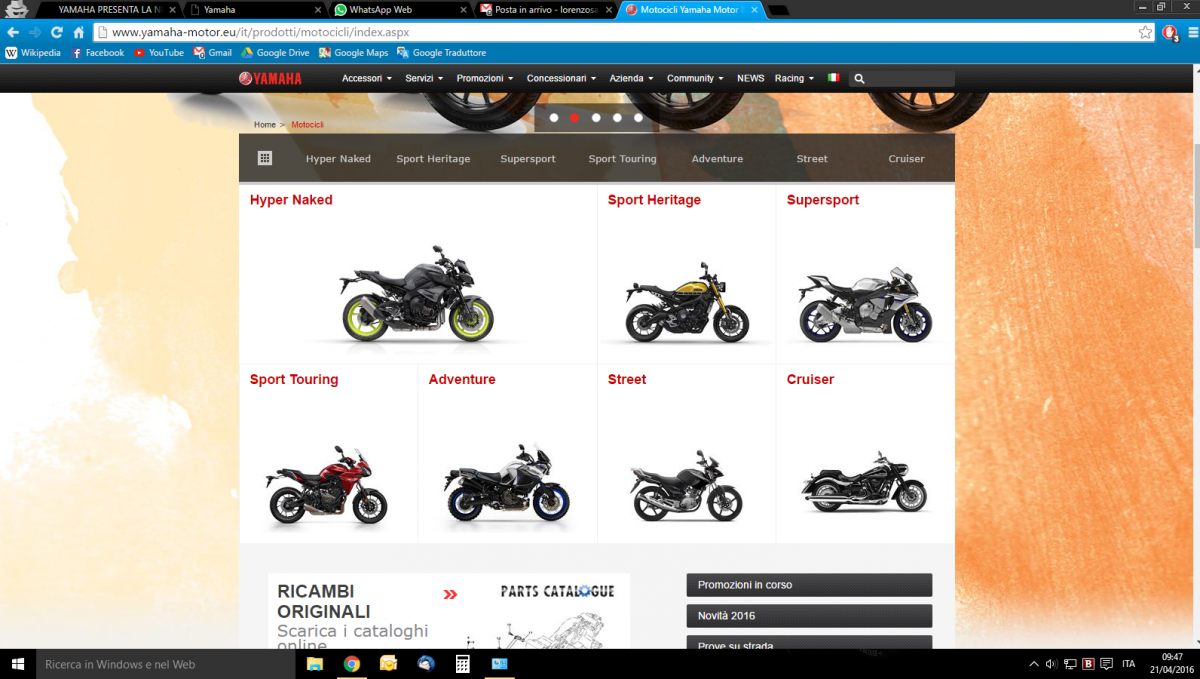Image resolution: width=1200 pixels, height=679 pixels.
Task: Select Supersport in the category bar
Action: pyautogui.click(x=528, y=159)
